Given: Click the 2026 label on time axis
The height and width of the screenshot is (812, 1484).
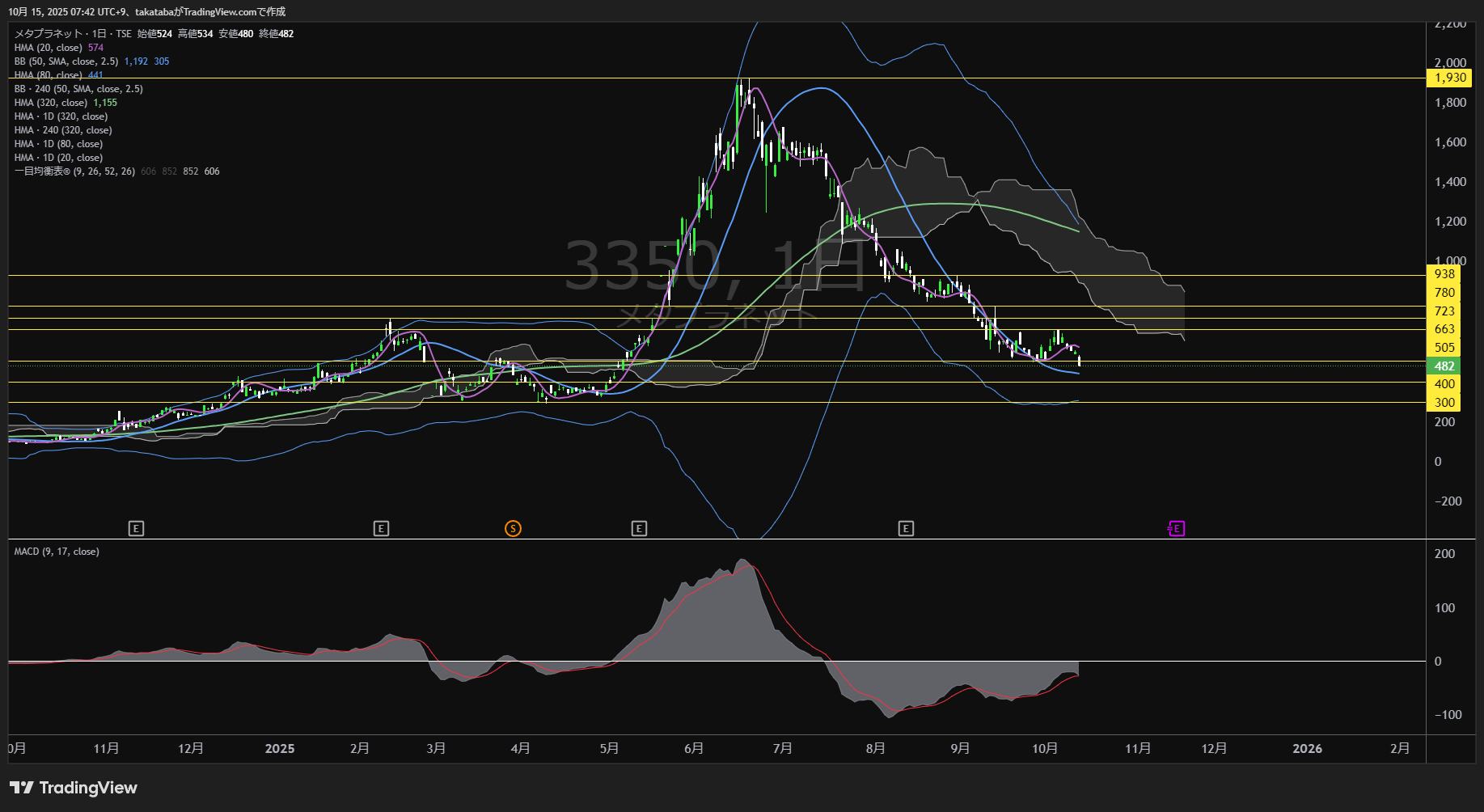Looking at the screenshot, I should pos(1307,749).
